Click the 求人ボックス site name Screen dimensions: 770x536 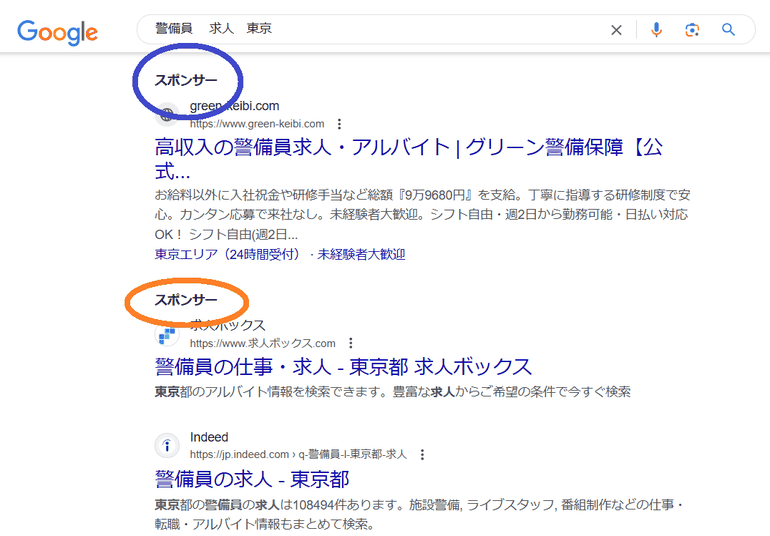coord(228,325)
